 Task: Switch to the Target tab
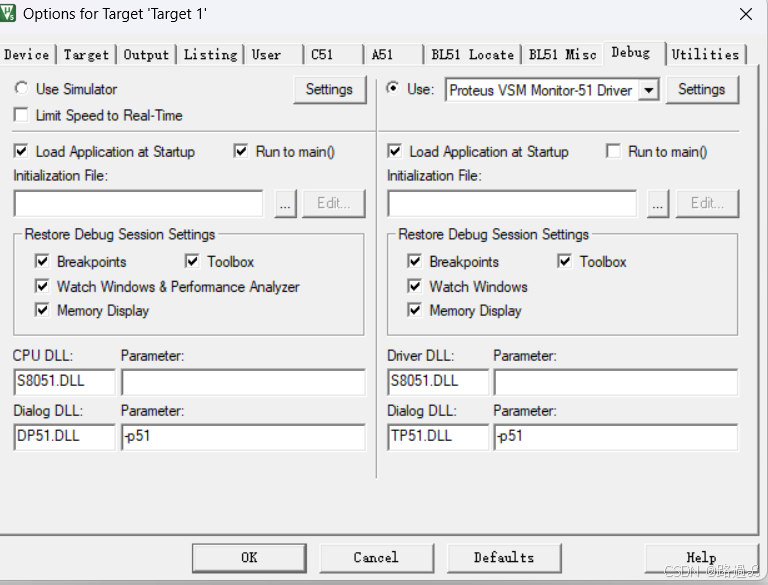coord(86,54)
